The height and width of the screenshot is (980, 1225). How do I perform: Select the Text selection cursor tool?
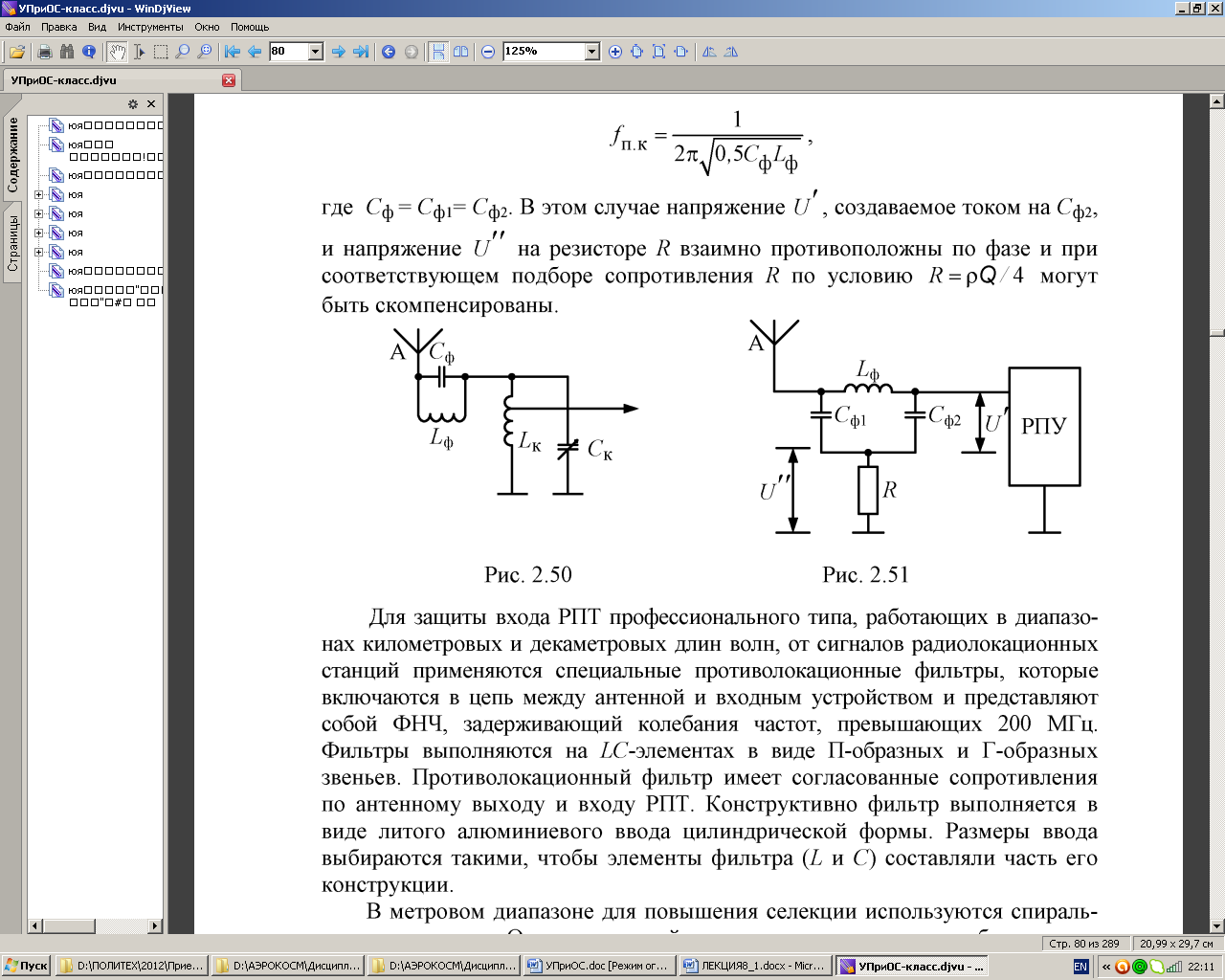coord(139,52)
